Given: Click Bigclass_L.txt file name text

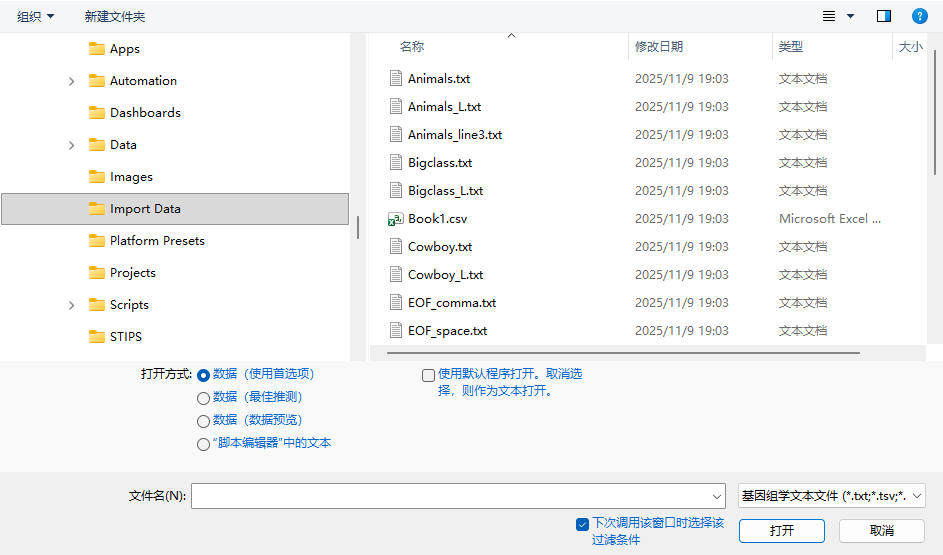Looking at the screenshot, I should pyautogui.click(x=446, y=191).
